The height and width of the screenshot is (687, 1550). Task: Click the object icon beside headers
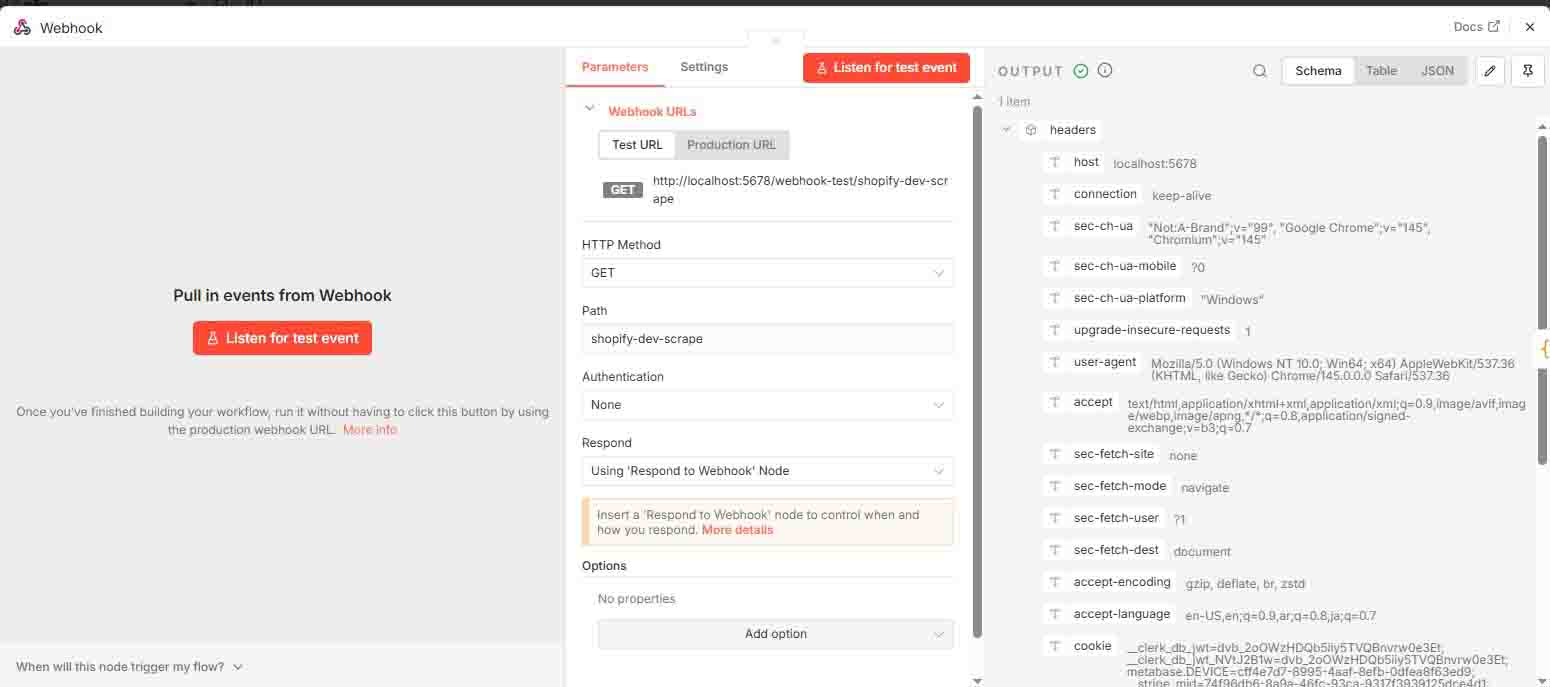tap(1031, 129)
